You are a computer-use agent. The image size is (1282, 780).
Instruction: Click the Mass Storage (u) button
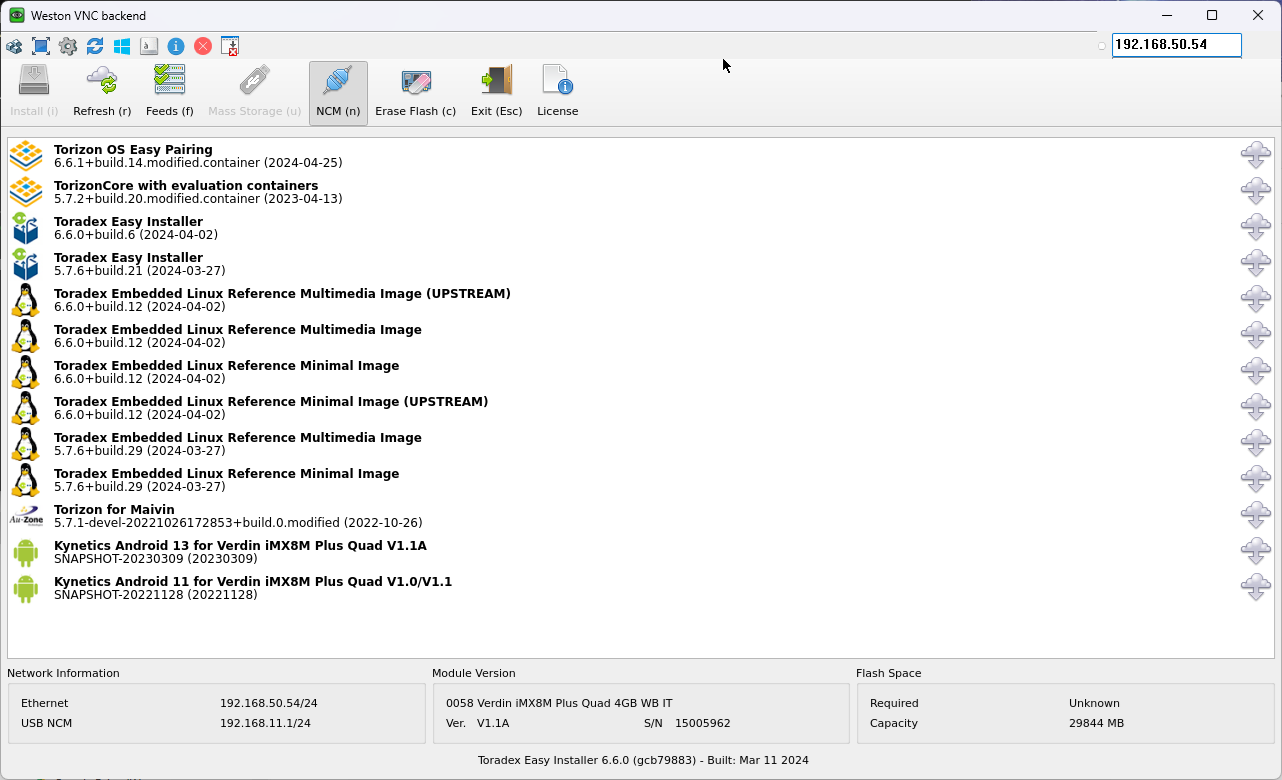click(254, 92)
